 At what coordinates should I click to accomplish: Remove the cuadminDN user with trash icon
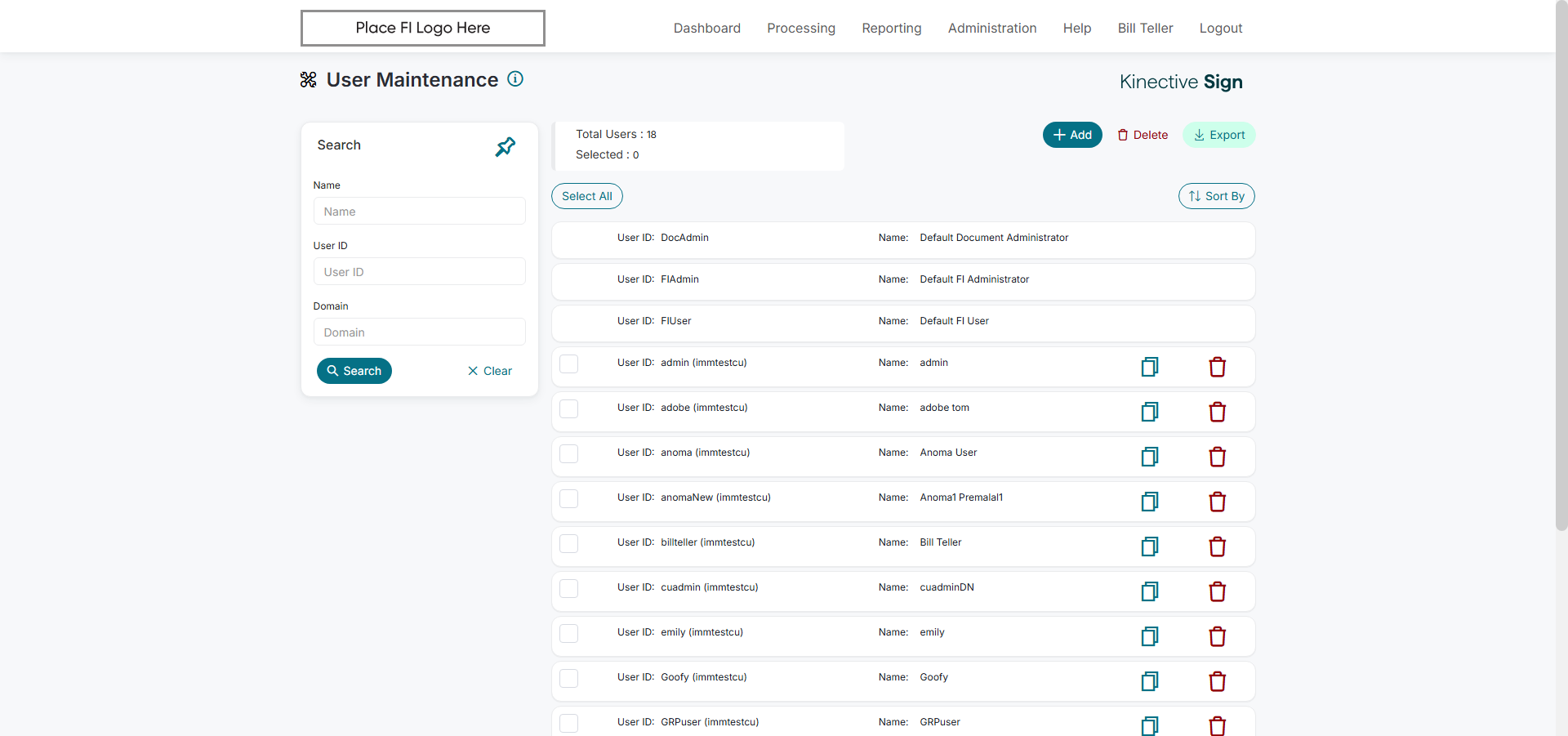[x=1217, y=591]
